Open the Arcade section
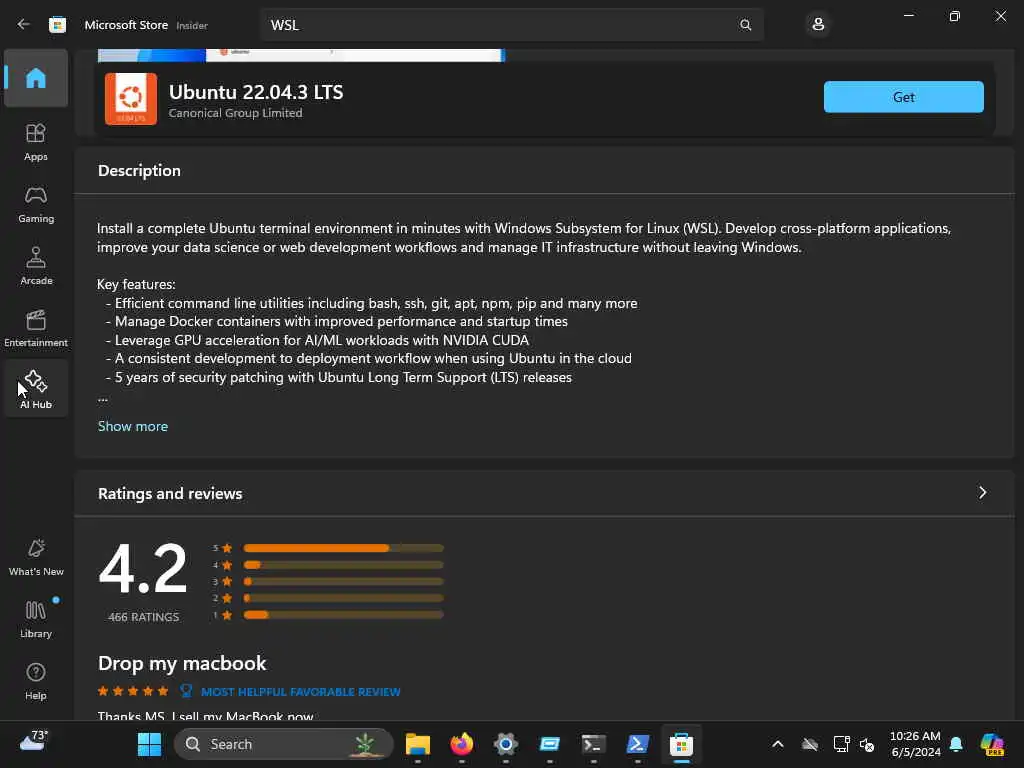This screenshot has width=1024, height=768. tap(36, 266)
